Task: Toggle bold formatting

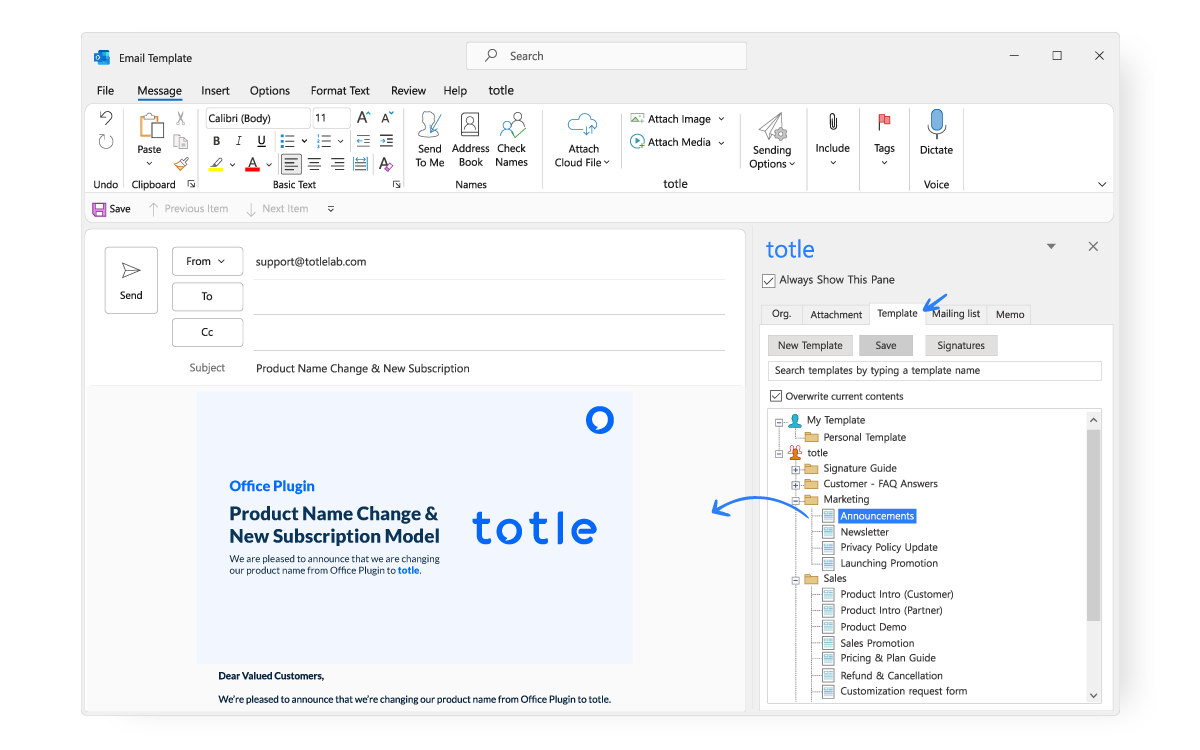Action: click(x=216, y=140)
